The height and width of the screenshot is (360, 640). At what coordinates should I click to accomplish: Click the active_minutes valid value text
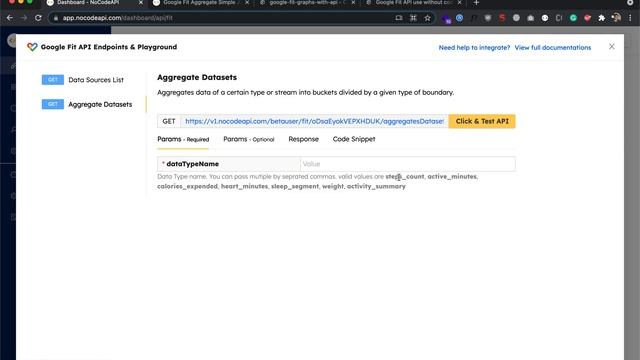tap(452, 176)
